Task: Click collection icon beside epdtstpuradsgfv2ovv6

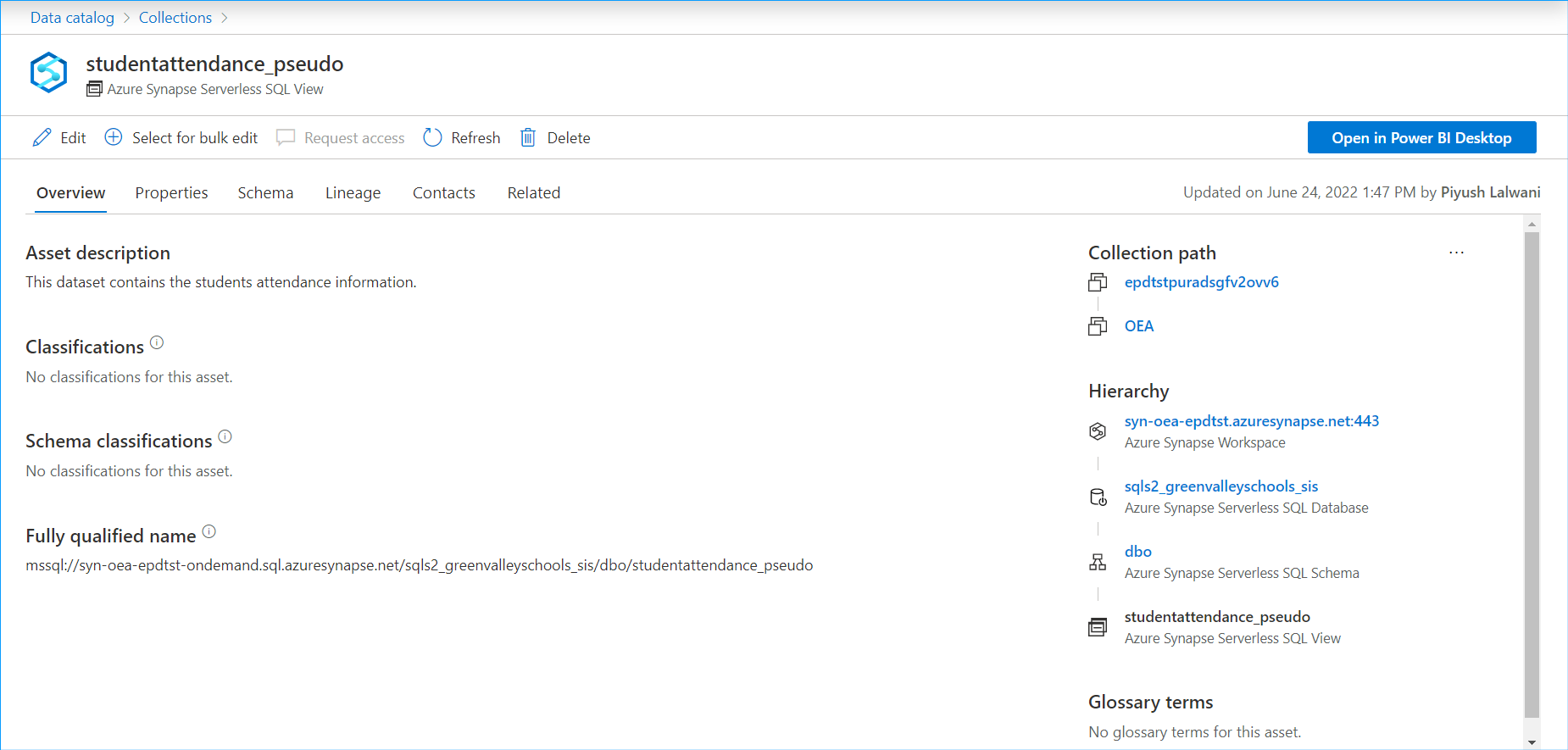Action: pos(1098,282)
